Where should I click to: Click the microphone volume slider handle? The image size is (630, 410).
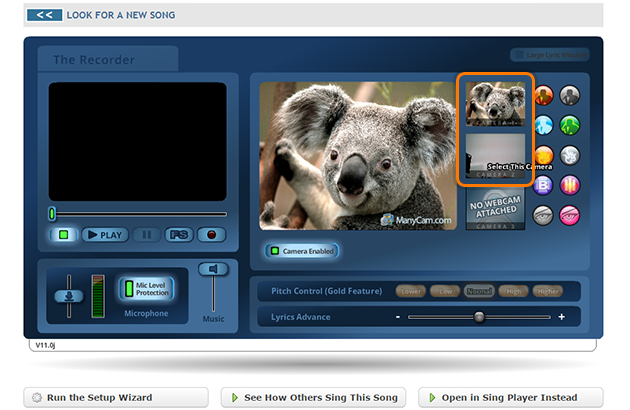tap(69, 296)
